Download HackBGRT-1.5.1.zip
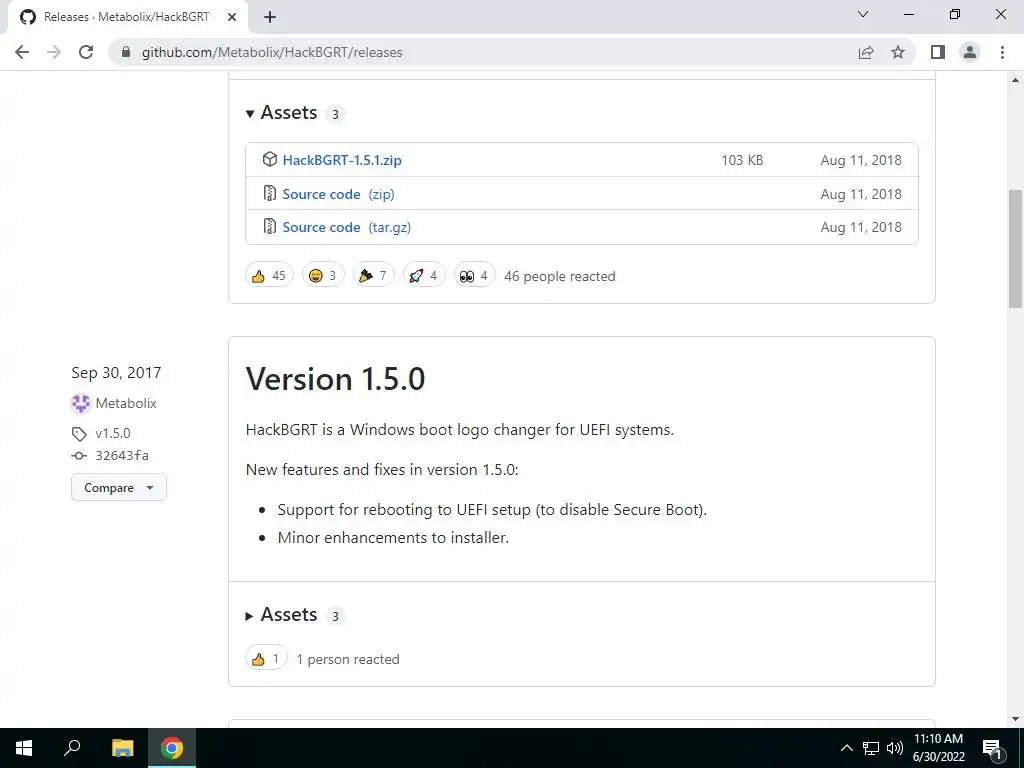The width and height of the screenshot is (1024, 768). click(x=342, y=160)
